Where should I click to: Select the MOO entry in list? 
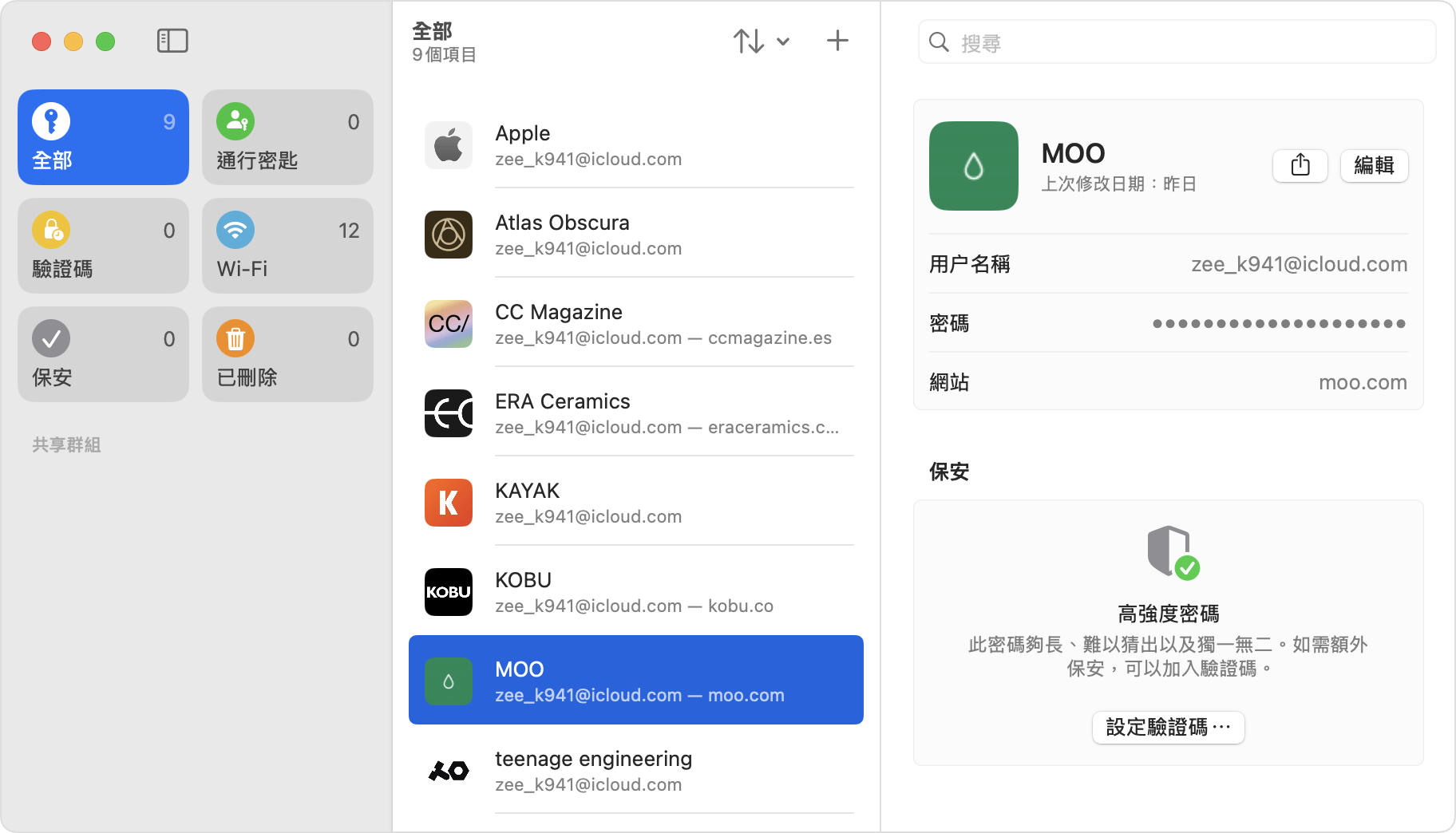[636, 680]
